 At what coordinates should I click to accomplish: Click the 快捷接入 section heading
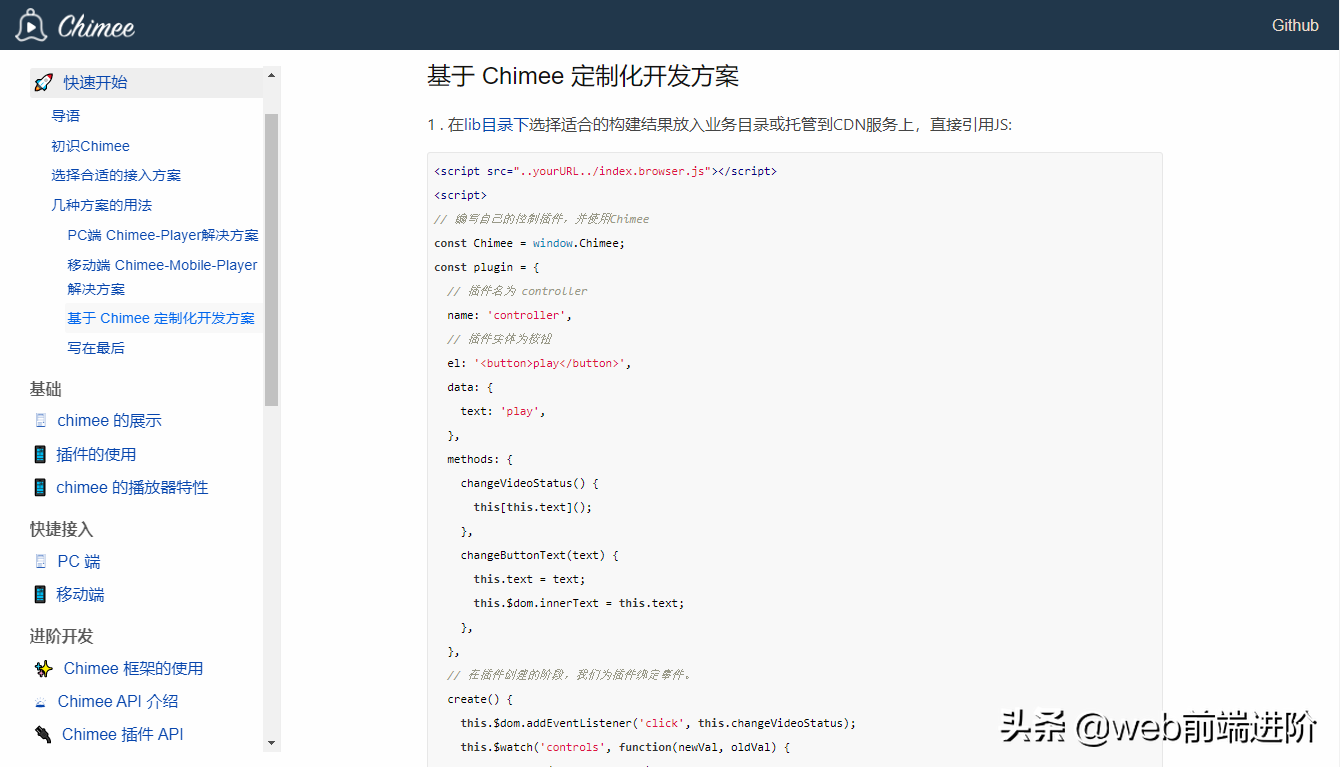point(62,529)
